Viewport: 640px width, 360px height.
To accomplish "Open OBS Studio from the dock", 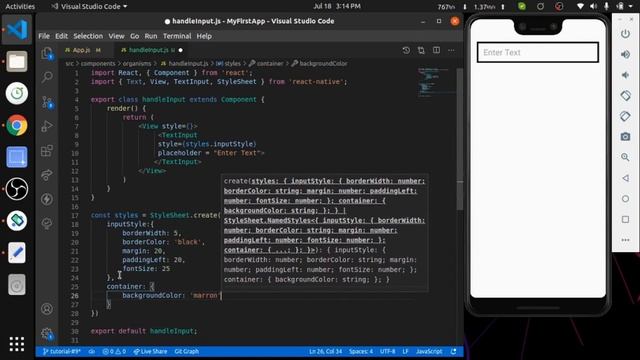I will click(17, 189).
